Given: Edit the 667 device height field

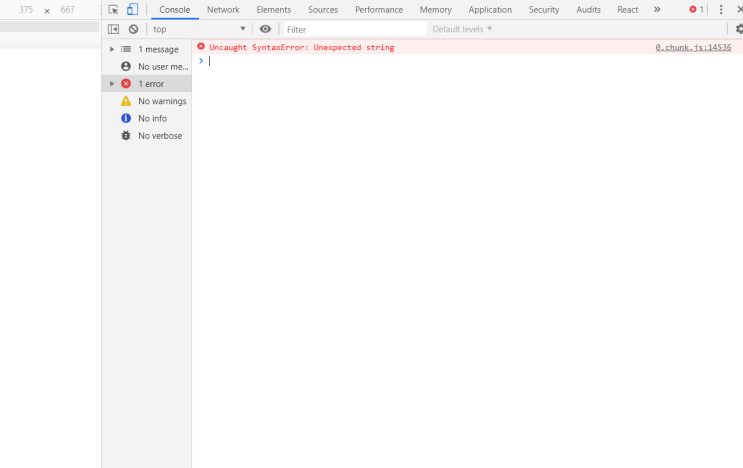Looking at the screenshot, I should [68, 9].
